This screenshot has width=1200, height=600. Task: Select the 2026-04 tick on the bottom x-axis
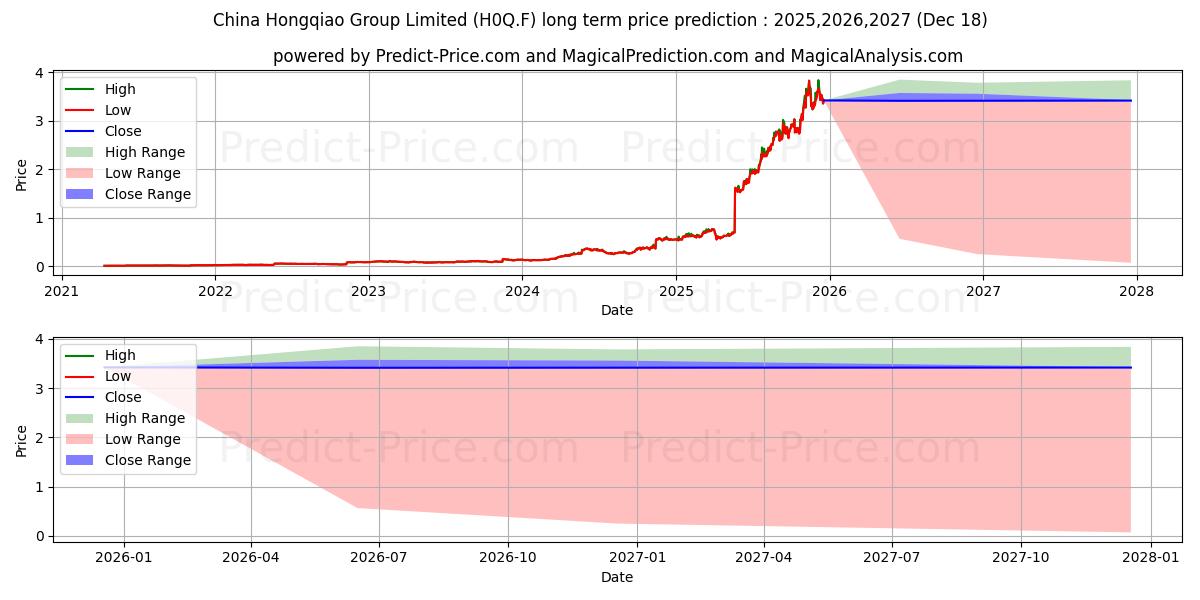(251, 557)
